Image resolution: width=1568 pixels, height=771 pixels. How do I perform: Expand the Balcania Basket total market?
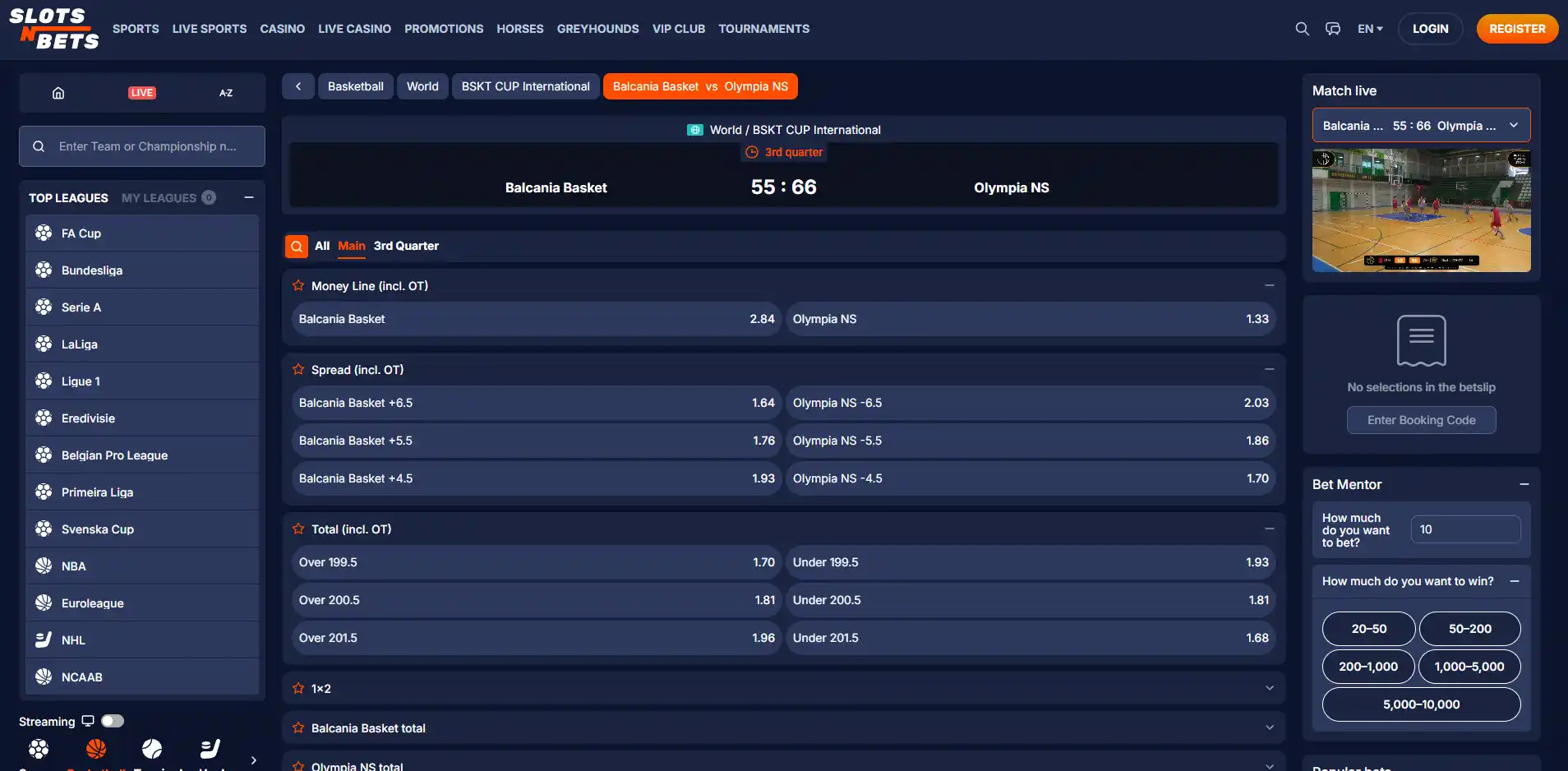[x=1270, y=728]
